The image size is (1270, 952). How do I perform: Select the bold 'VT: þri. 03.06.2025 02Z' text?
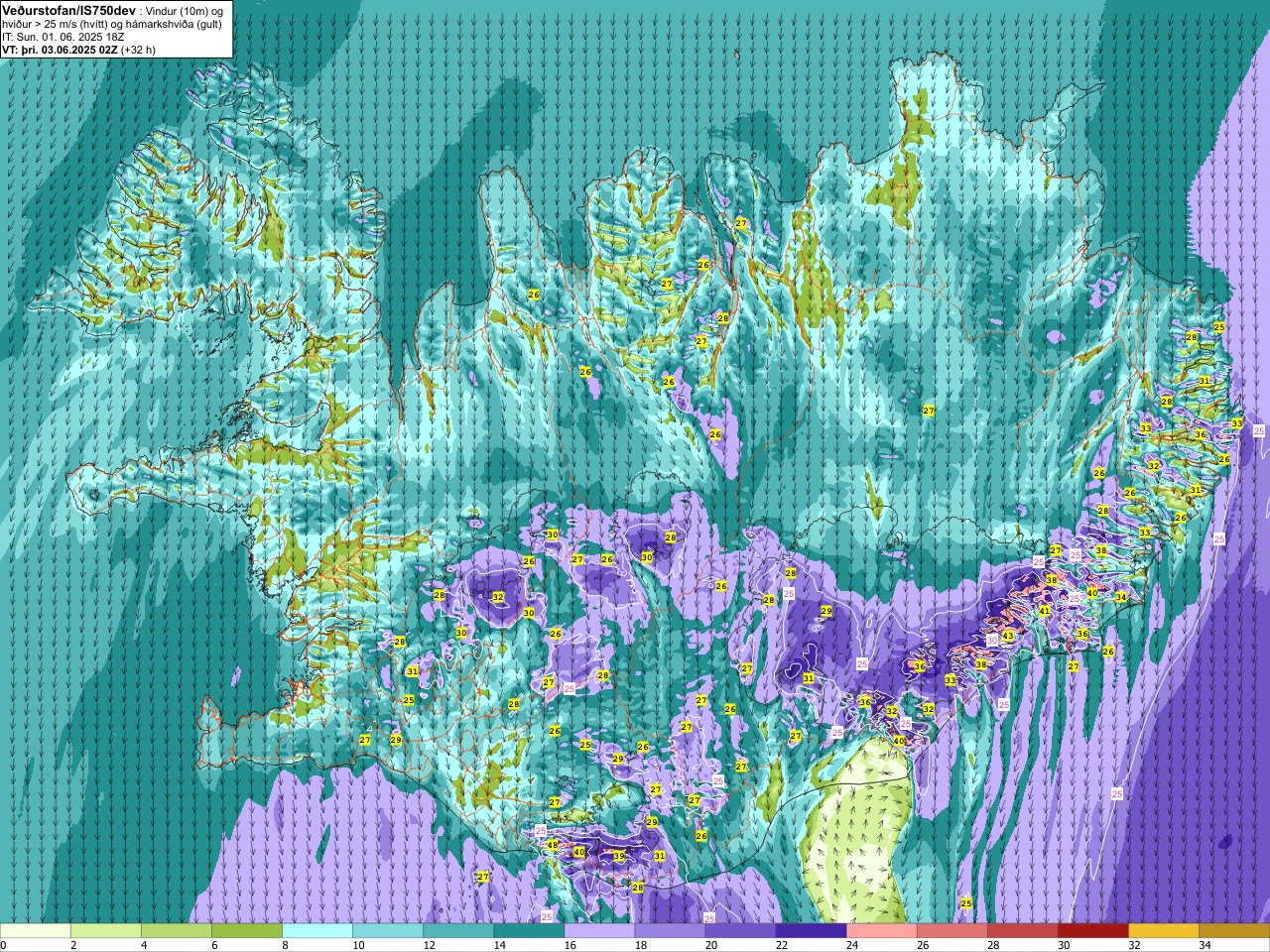pyautogui.click(x=60, y=49)
